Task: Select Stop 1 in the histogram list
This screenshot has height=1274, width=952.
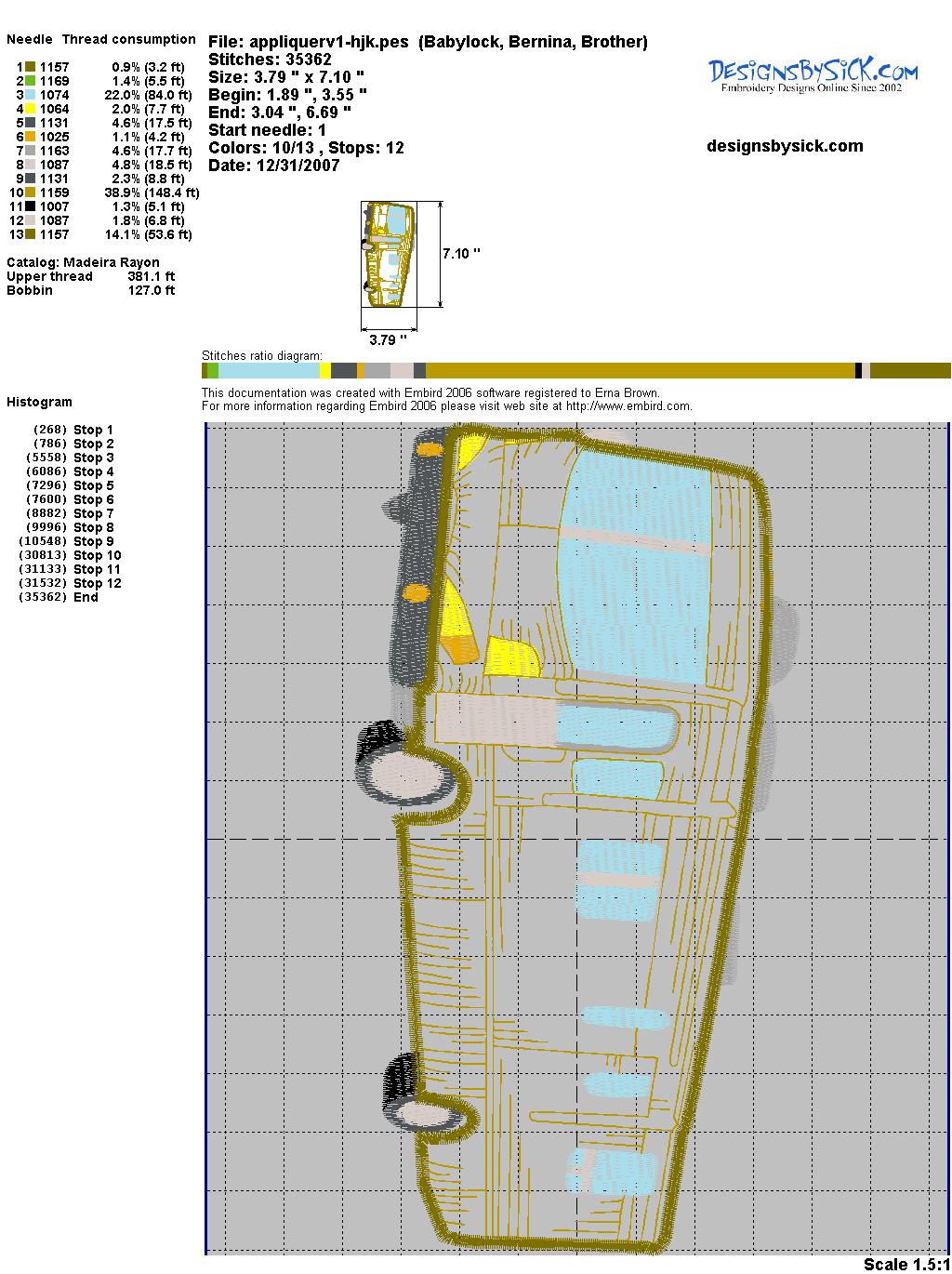Action: 93,430
